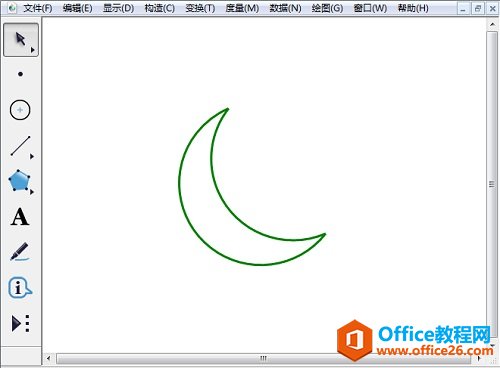Click the Sketchpad document icon in menu bar
500x368 pixels.
coord(12,8)
